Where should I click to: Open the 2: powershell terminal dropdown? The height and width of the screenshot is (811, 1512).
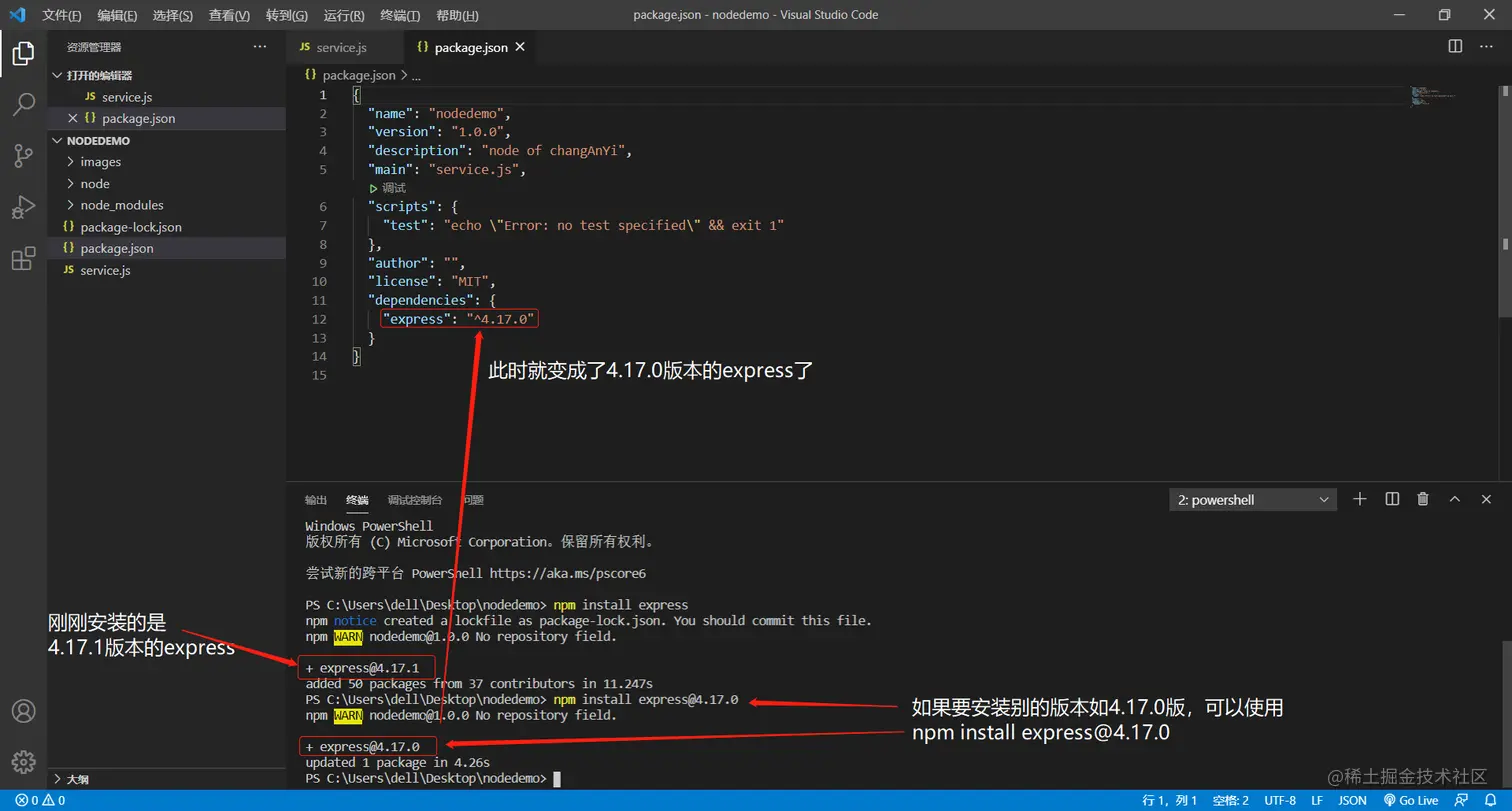[x=1253, y=499]
